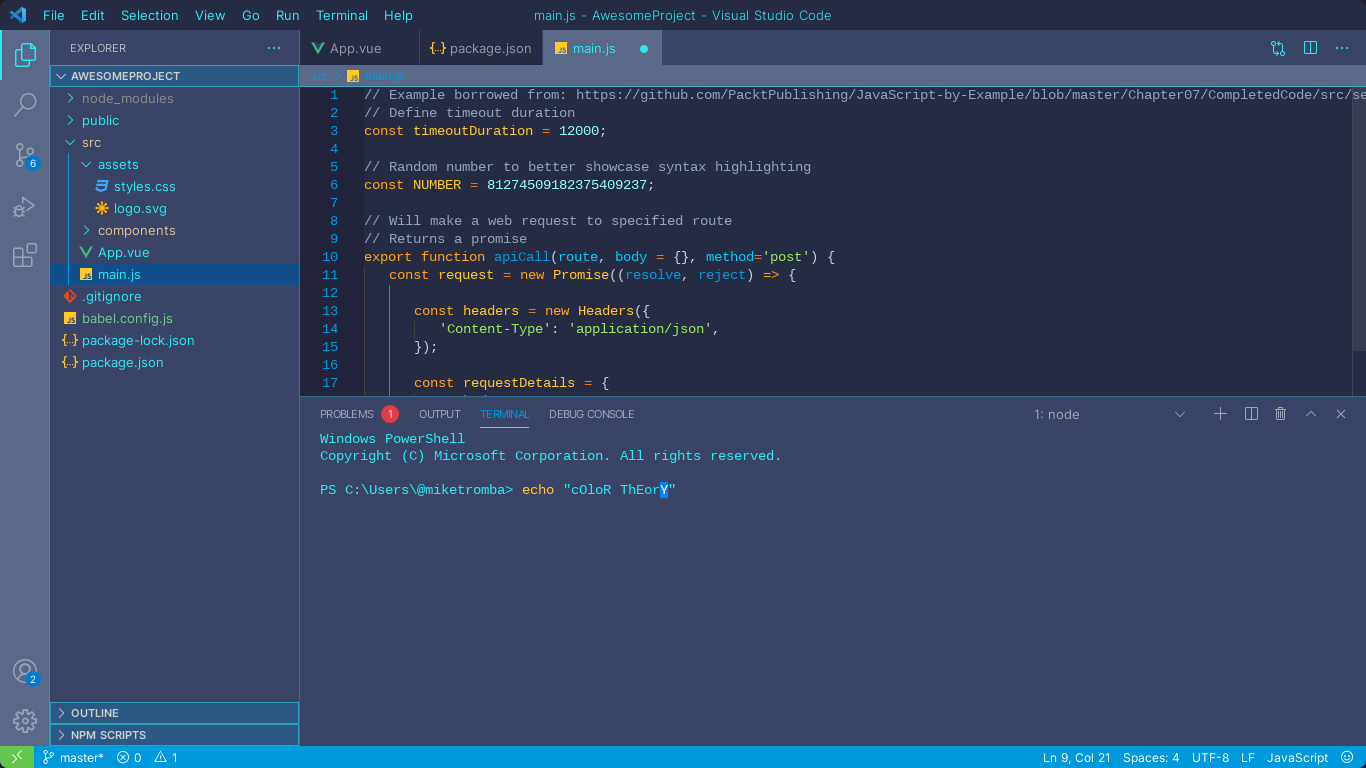The height and width of the screenshot is (768, 1366).
Task: Click the src breadcrumb segment
Action: click(320, 76)
